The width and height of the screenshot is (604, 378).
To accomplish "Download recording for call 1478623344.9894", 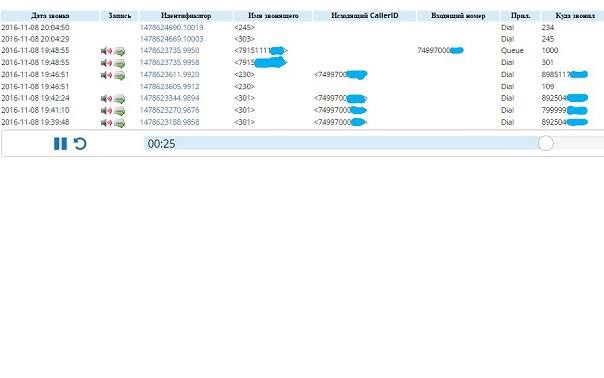I will pos(119,99).
